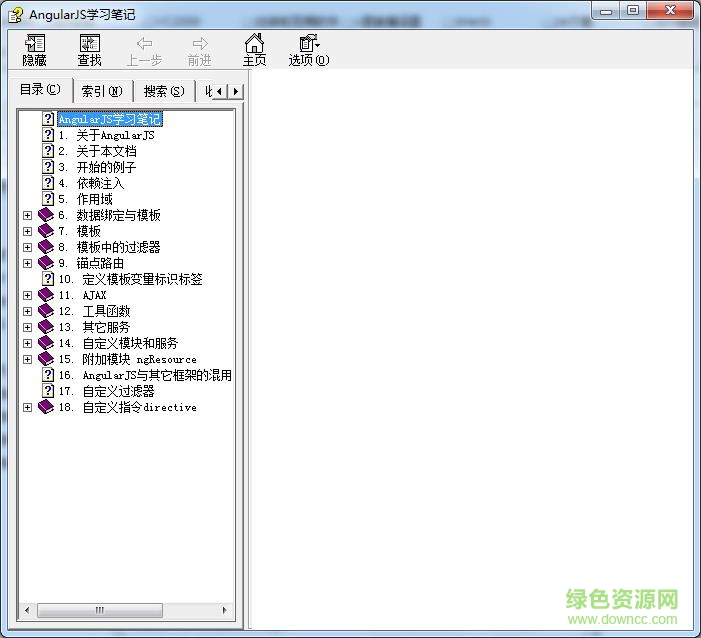Expand the 12. 工具函数 node
The width and height of the screenshot is (701, 638).
coord(28,312)
